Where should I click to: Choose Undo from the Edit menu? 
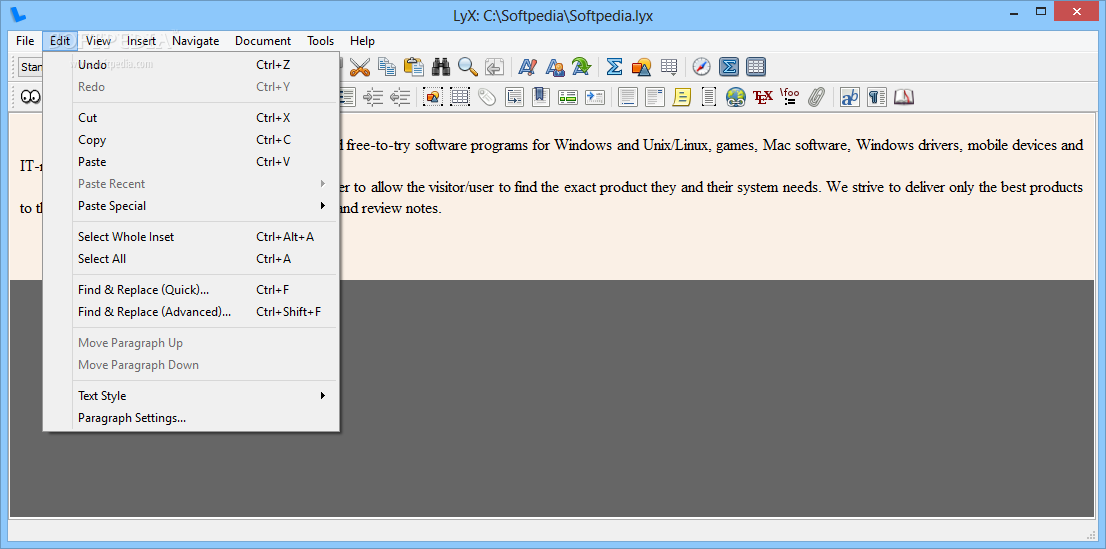(x=191, y=65)
